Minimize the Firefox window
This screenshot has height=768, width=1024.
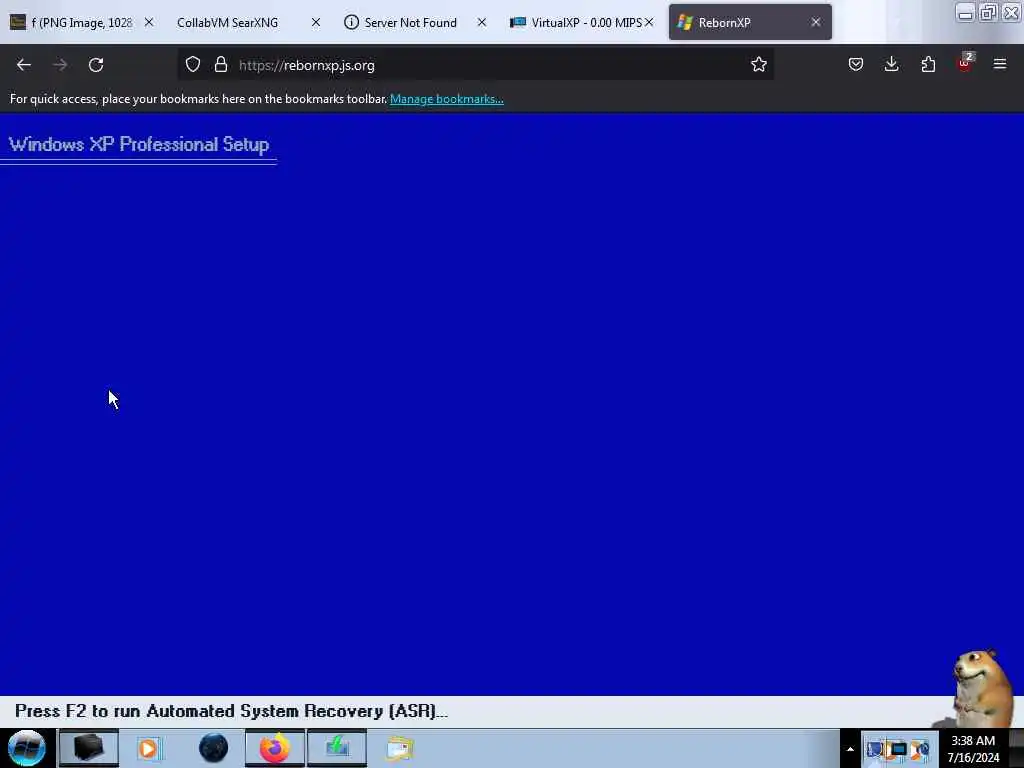965,13
